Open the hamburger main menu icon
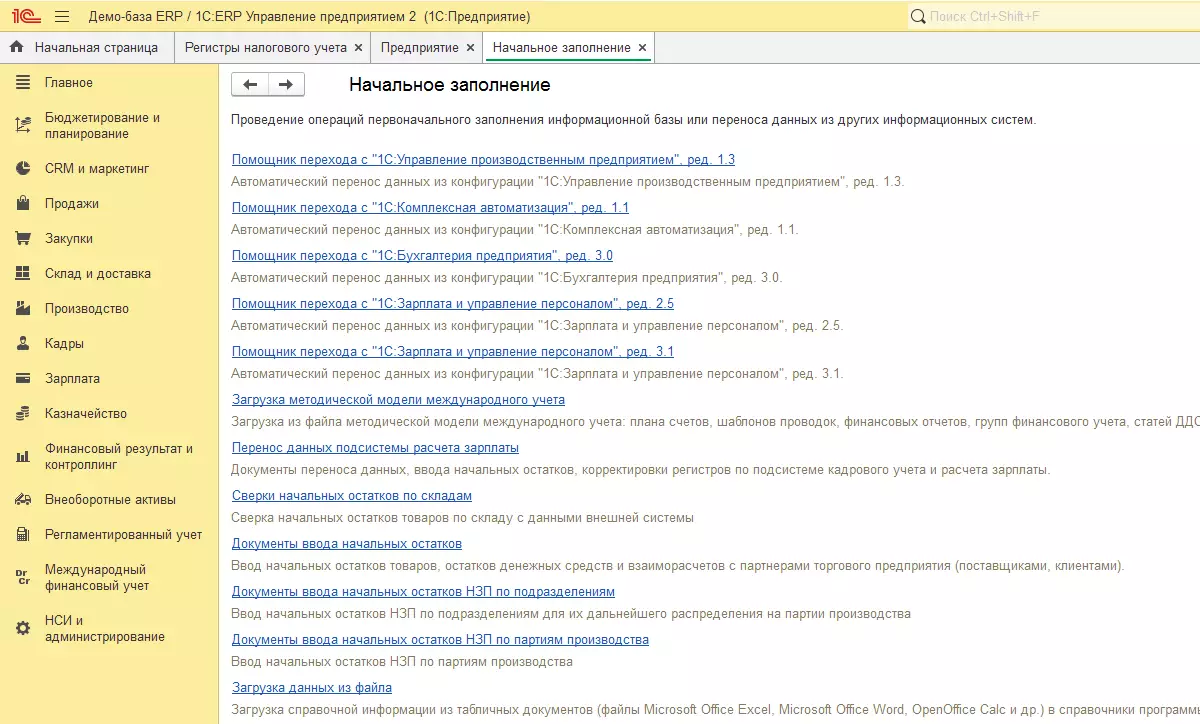Screen dimensions: 1200x724 click(62, 17)
